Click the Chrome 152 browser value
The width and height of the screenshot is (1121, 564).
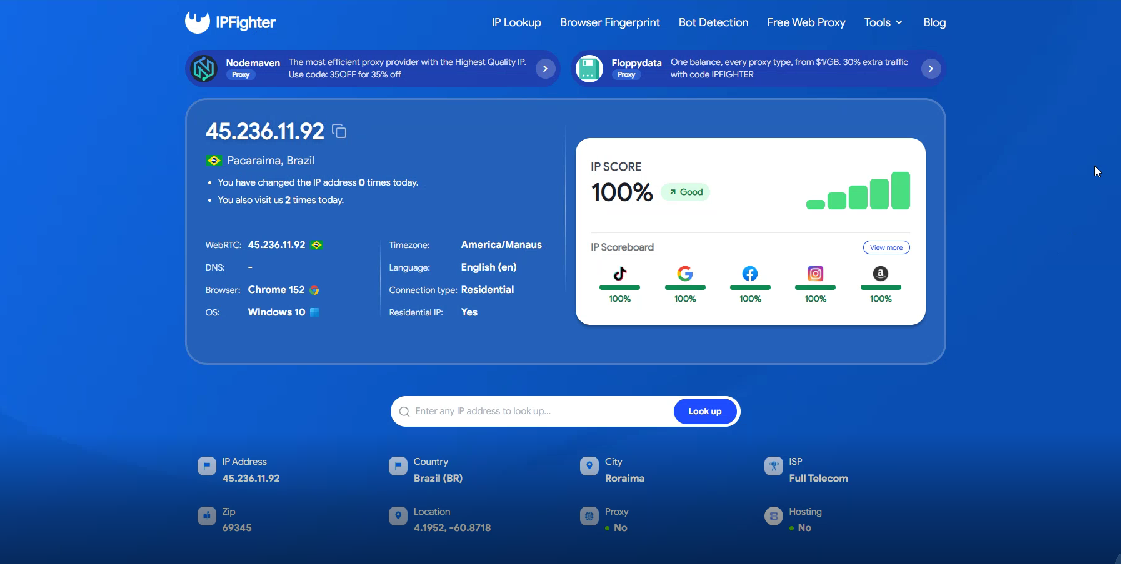point(276,290)
